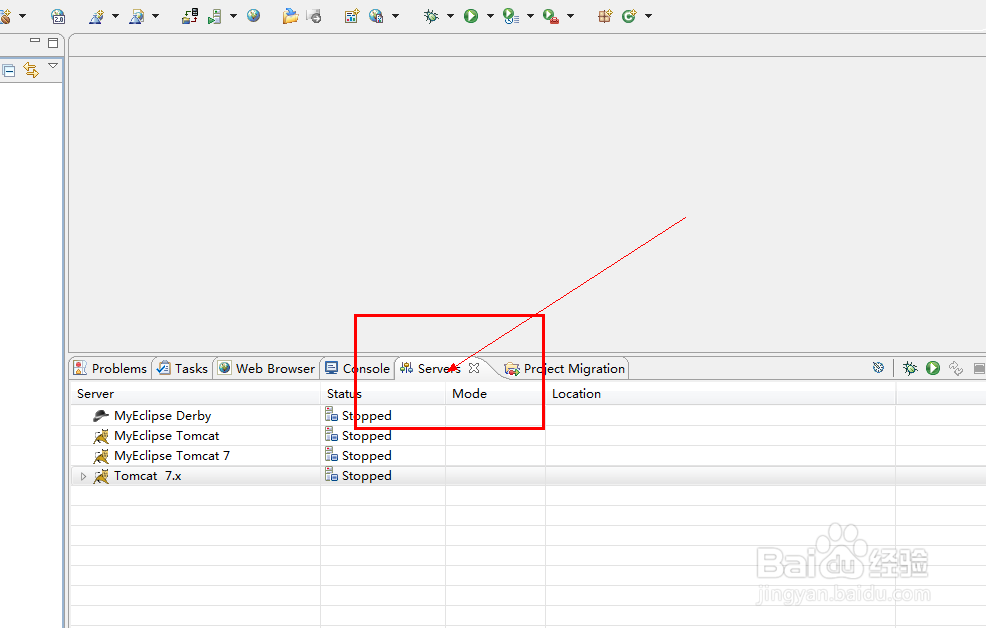
Task: Close the Servers tab with its X
Action: (474, 368)
